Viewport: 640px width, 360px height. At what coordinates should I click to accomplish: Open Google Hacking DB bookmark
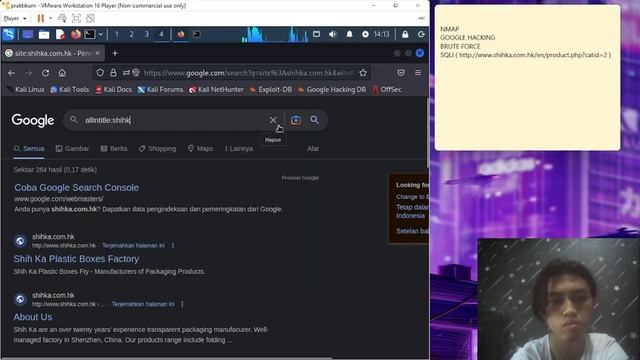coord(332,89)
